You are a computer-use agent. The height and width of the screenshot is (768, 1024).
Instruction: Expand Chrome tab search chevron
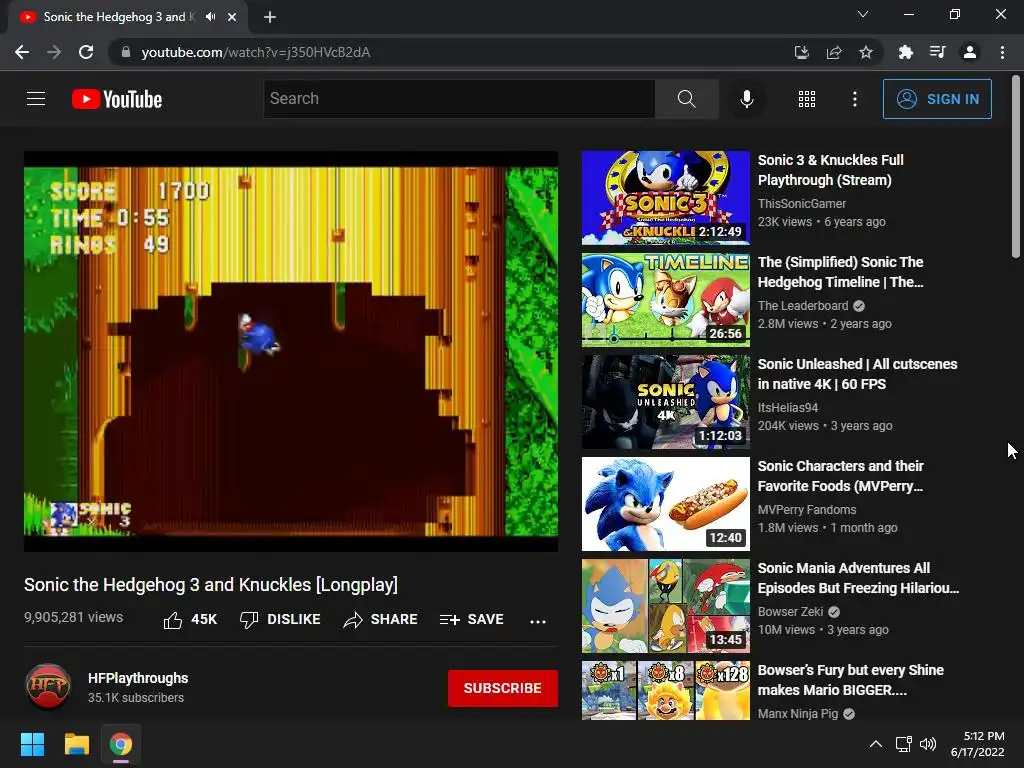863,14
